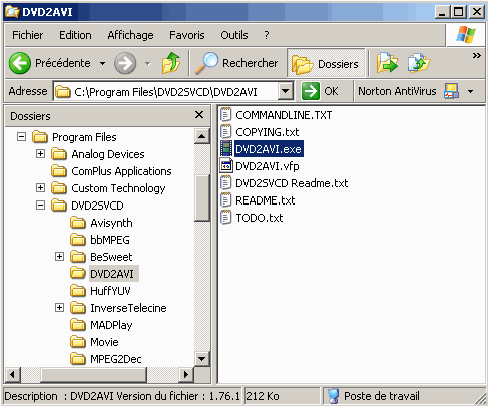Select the DVD2AVI folder in tree

(x=112, y=274)
